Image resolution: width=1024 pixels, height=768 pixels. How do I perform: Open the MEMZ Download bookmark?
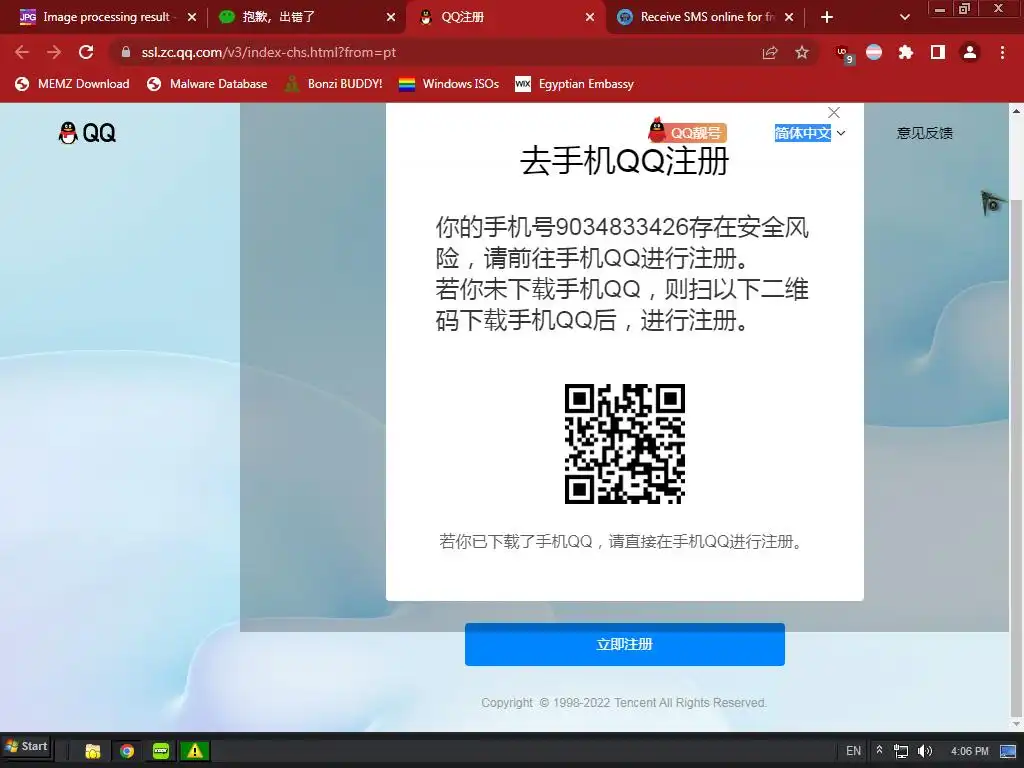click(x=72, y=84)
